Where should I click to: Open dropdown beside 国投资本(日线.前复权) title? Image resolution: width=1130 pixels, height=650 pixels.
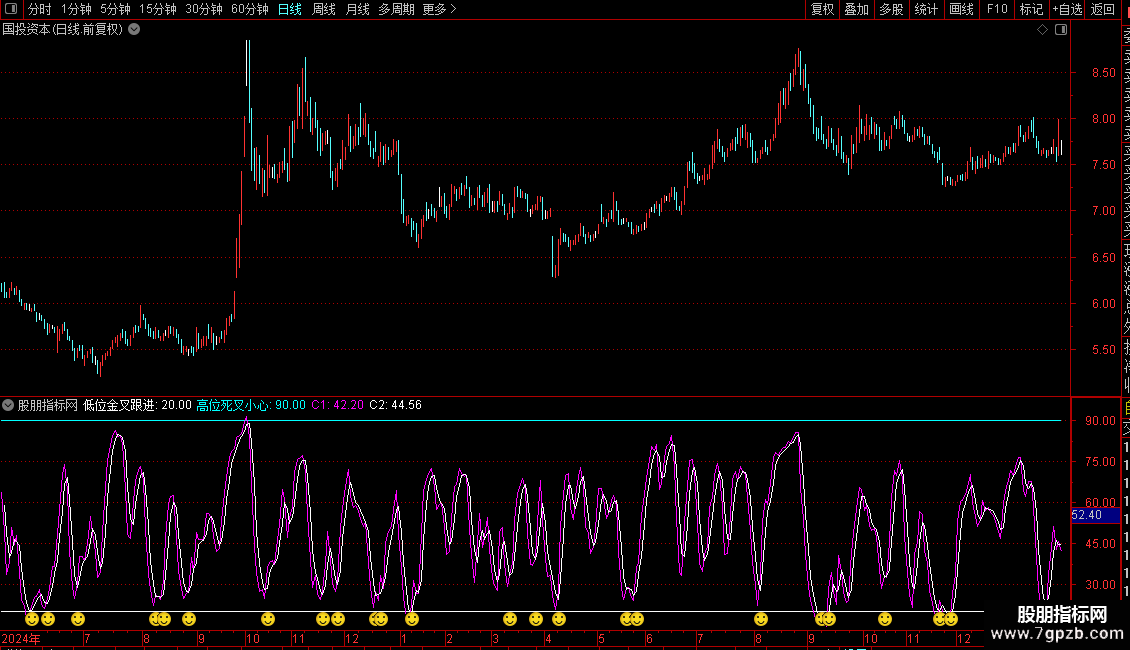pos(134,30)
